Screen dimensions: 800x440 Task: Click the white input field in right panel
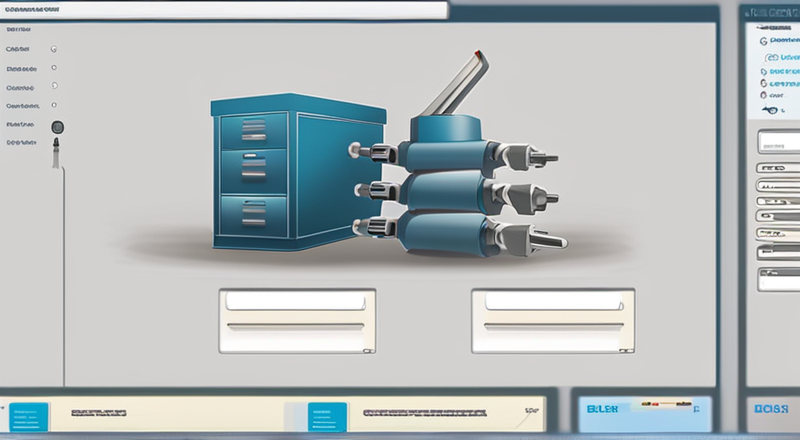(x=778, y=141)
